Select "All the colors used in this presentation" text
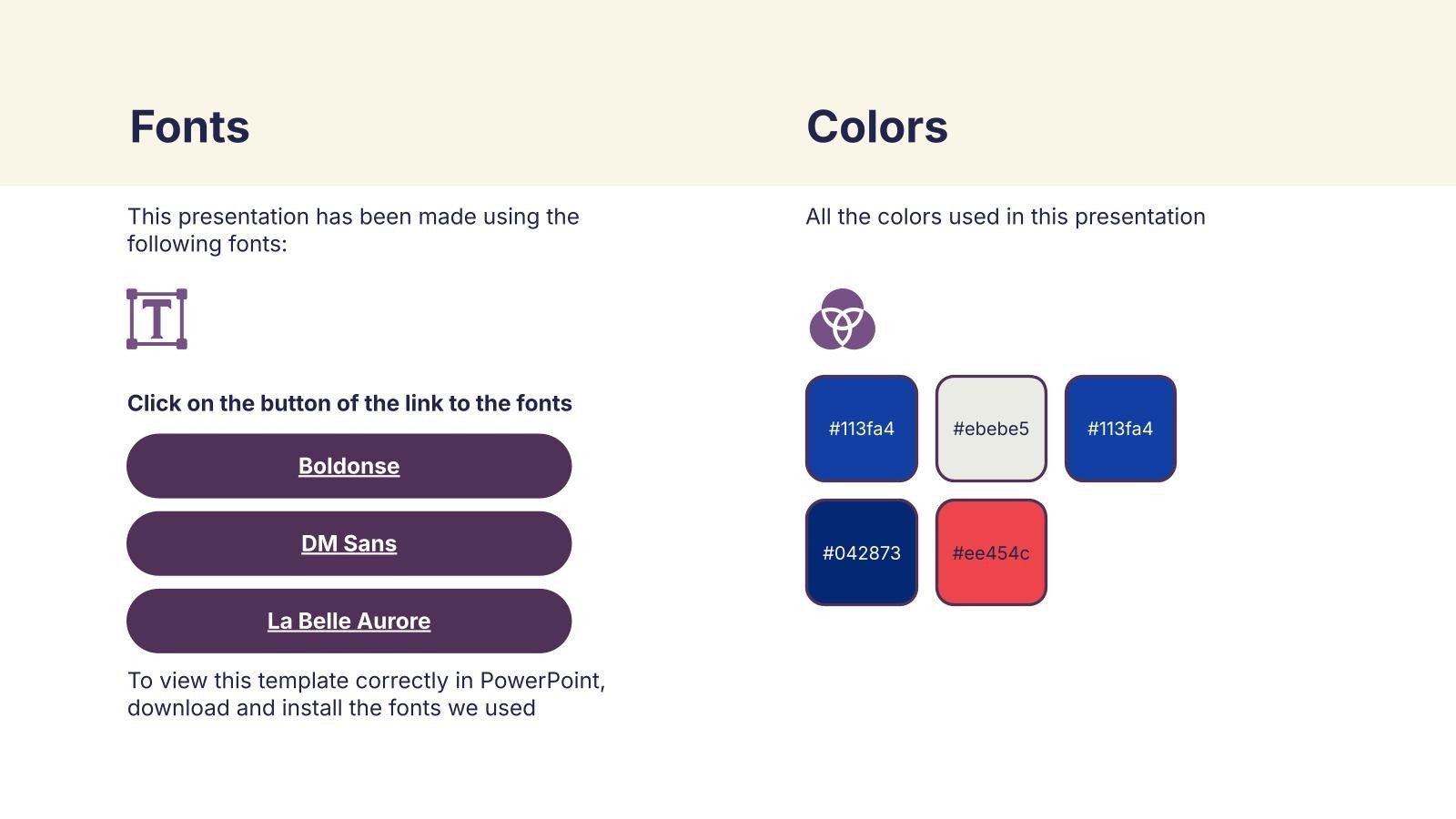 [x=1006, y=217]
